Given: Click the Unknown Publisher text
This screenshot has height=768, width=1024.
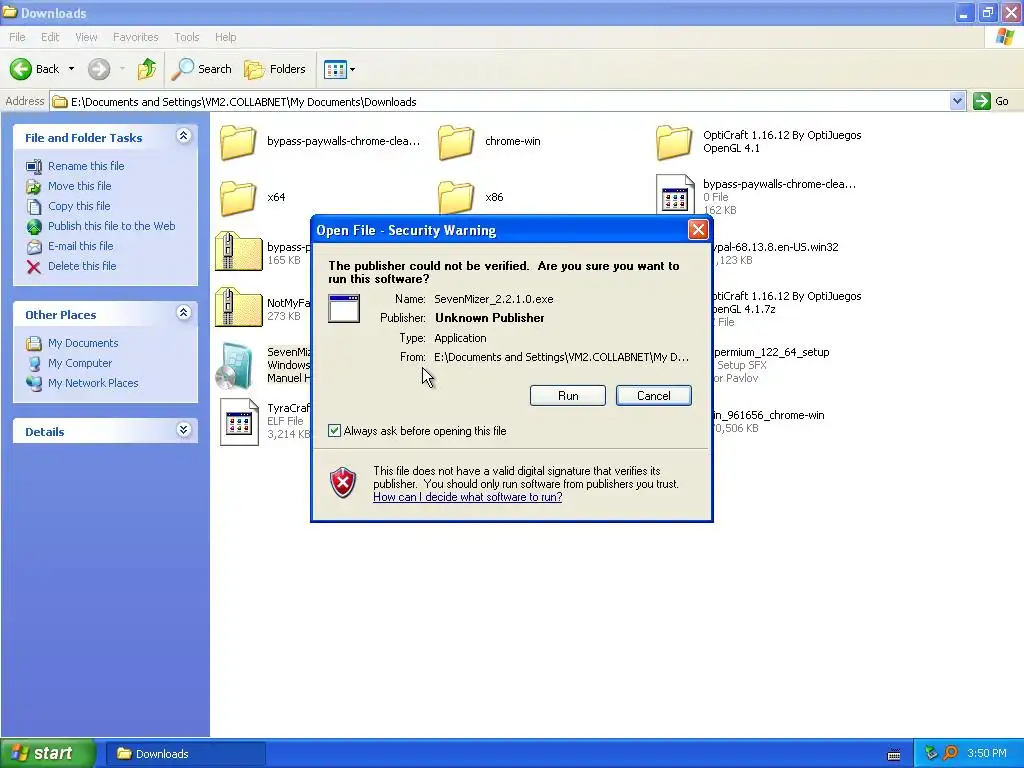Looking at the screenshot, I should (x=490, y=318).
